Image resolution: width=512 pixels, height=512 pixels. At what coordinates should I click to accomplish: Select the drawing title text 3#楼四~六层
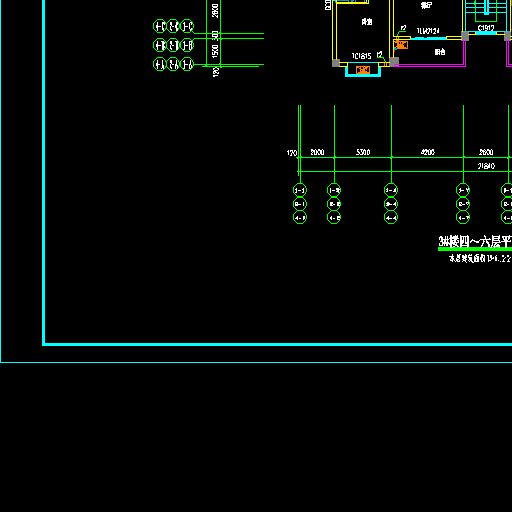coord(475,242)
